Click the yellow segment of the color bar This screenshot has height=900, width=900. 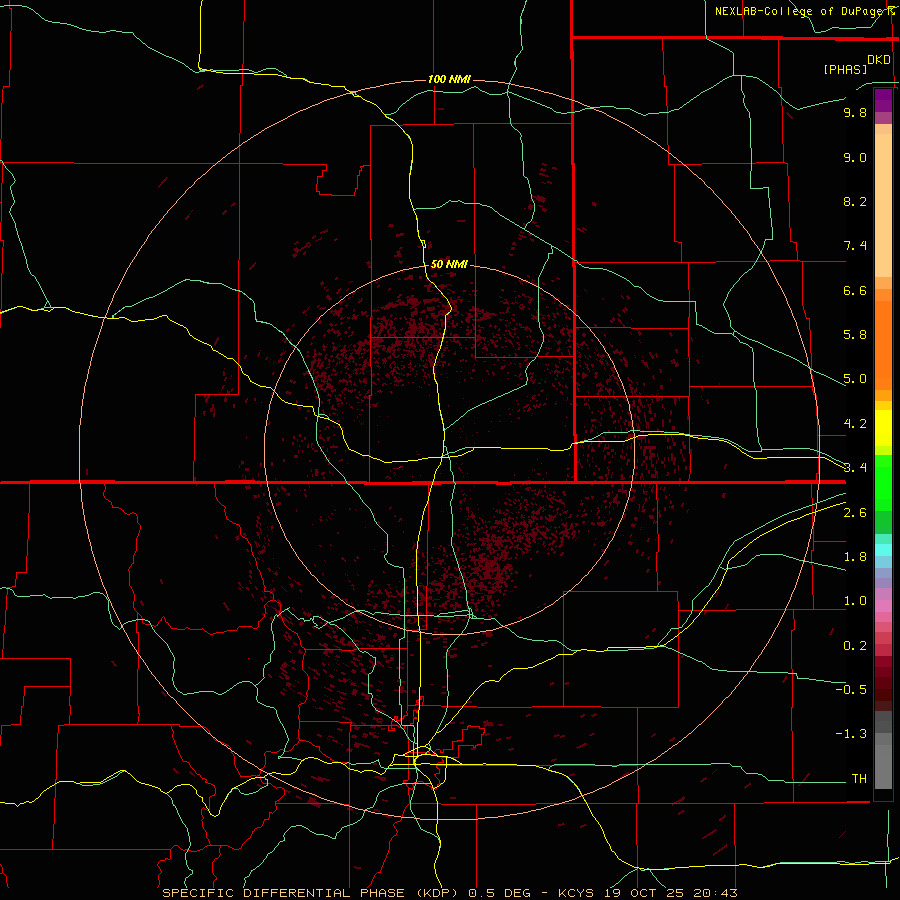click(x=883, y=428)
